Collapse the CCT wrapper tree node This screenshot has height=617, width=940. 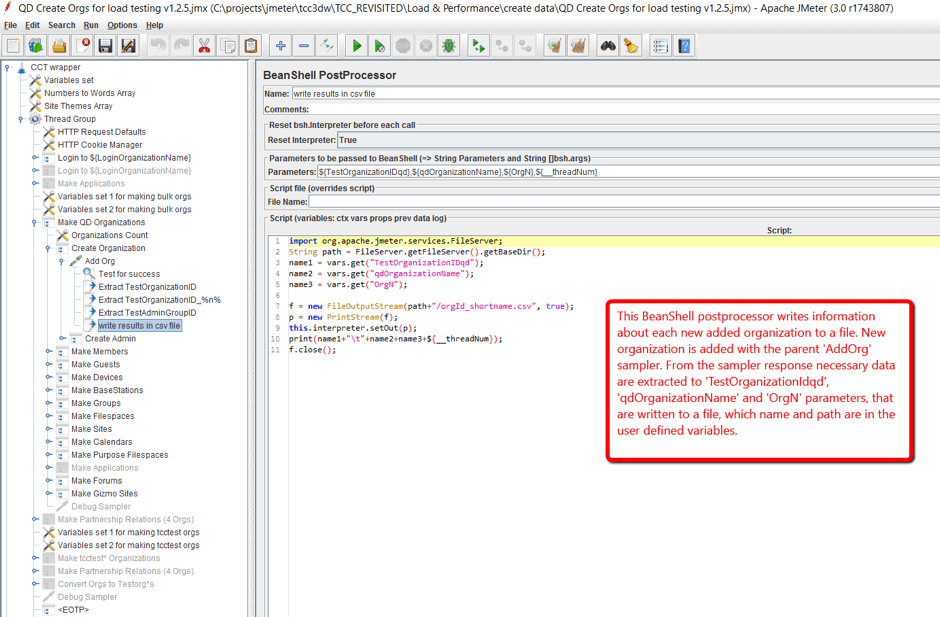(7, 67)
